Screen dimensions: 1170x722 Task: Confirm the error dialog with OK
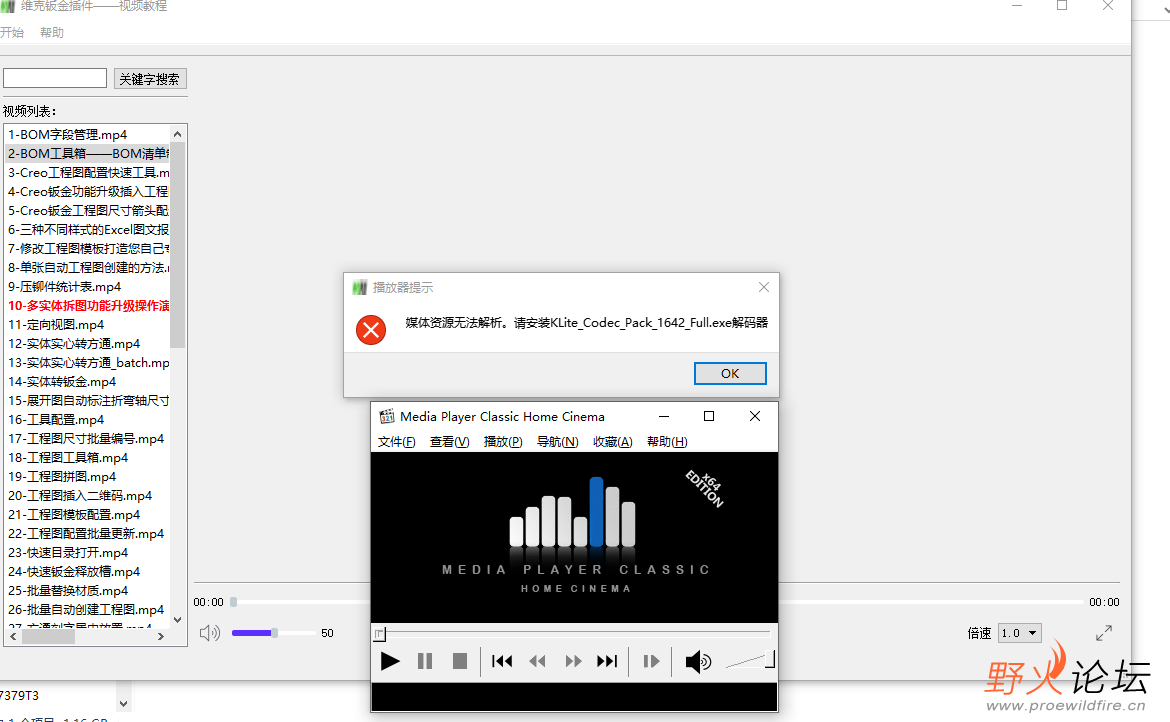[x=730, y=373]
